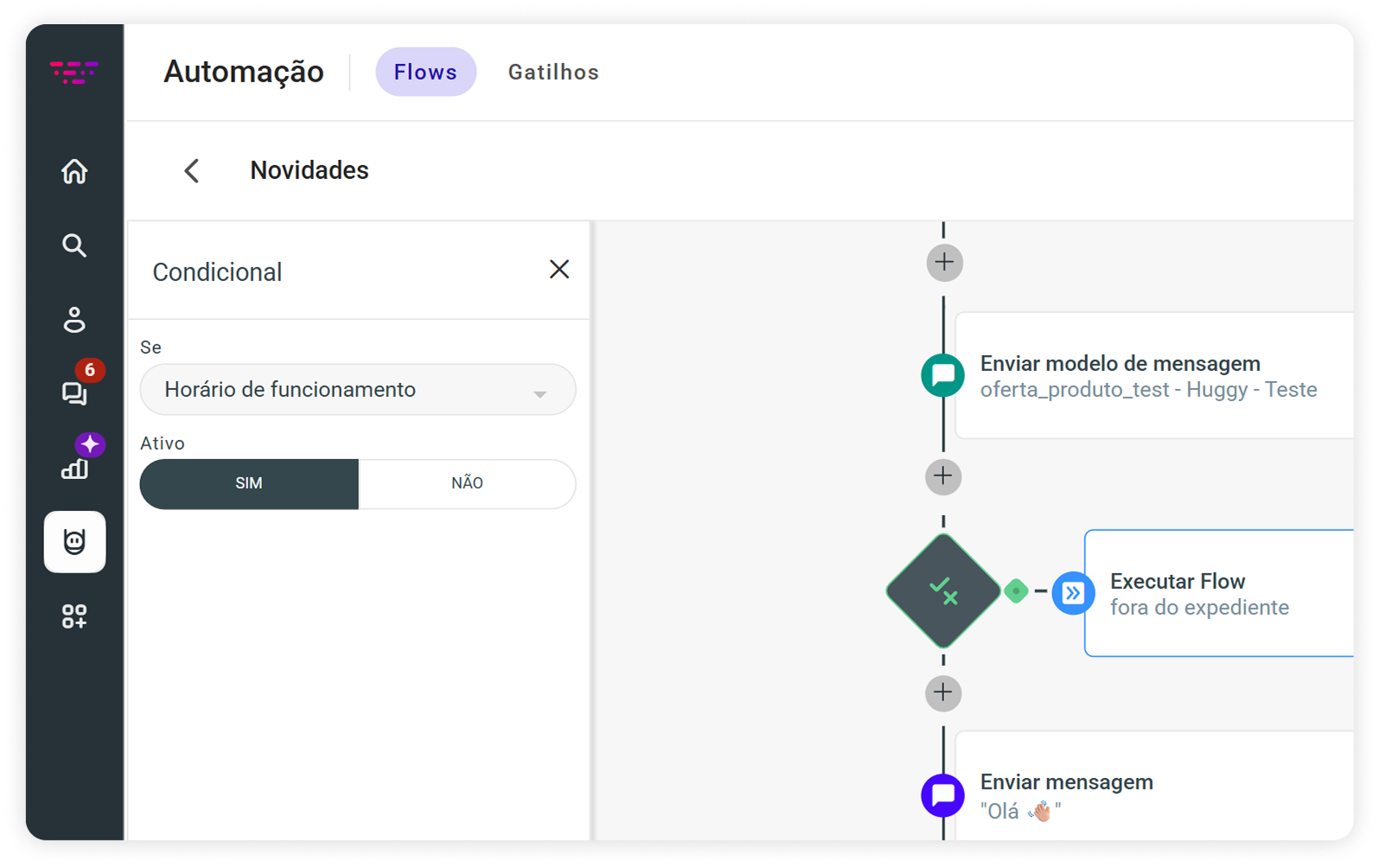1380x868 pixels.
Task: Add step above Enviar modelo de mensagem
Action: click(944, 262)
